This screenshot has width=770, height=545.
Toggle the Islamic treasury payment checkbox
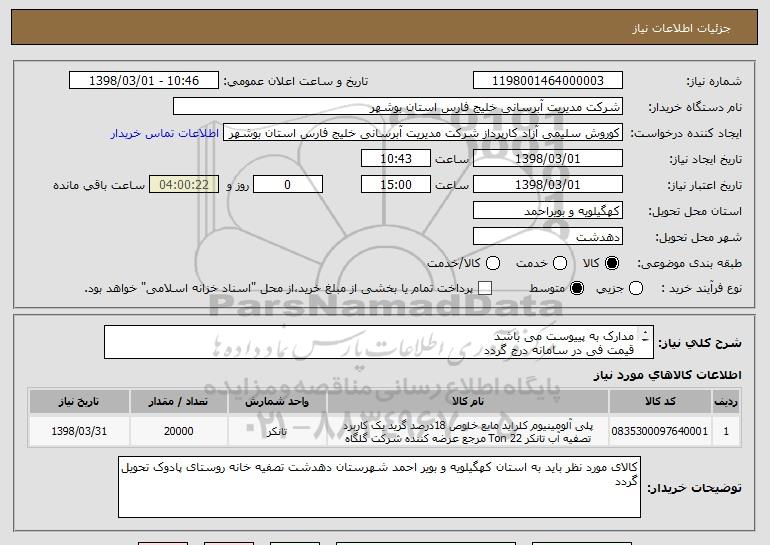485,289
